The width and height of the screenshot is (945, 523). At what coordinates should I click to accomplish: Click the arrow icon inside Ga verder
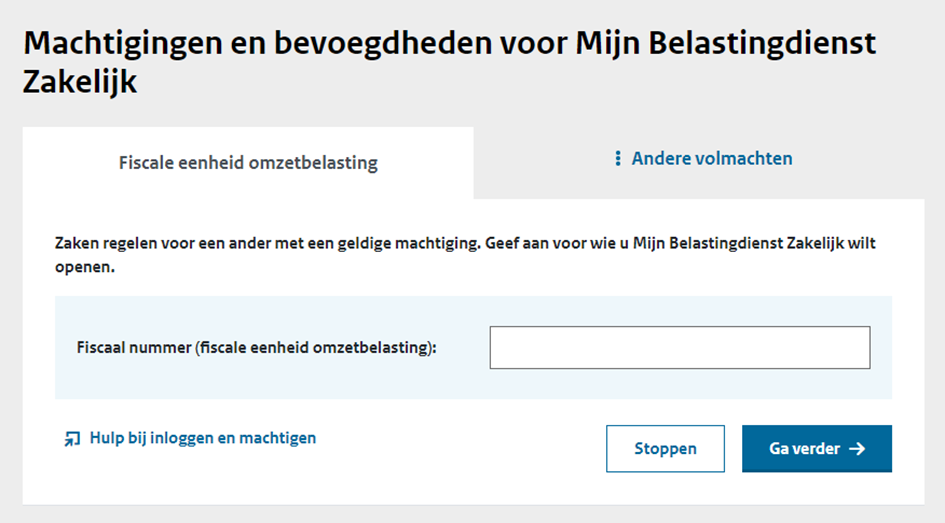pos(857,449)
